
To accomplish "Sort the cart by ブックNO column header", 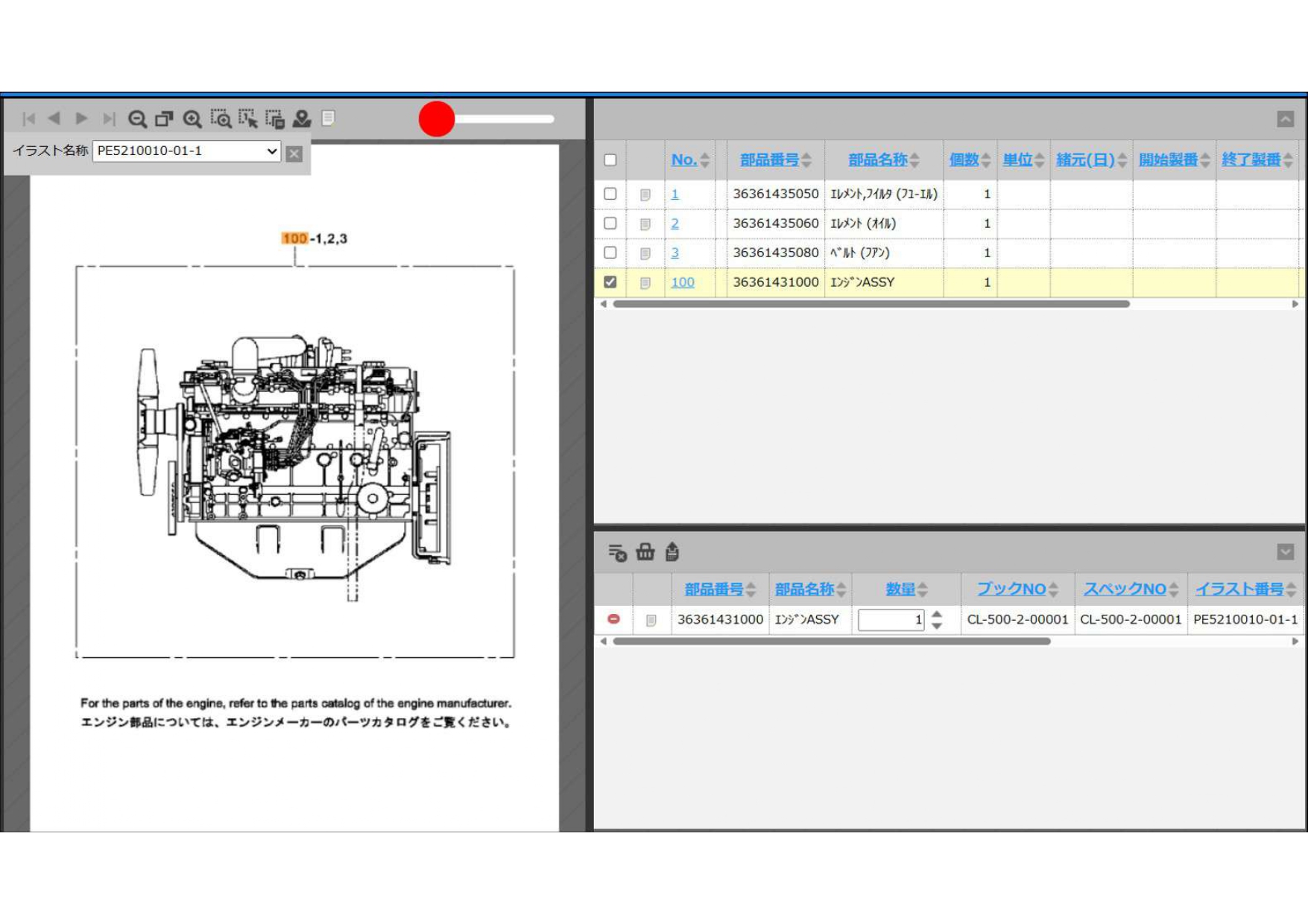I will click(x=1011, y=589).
